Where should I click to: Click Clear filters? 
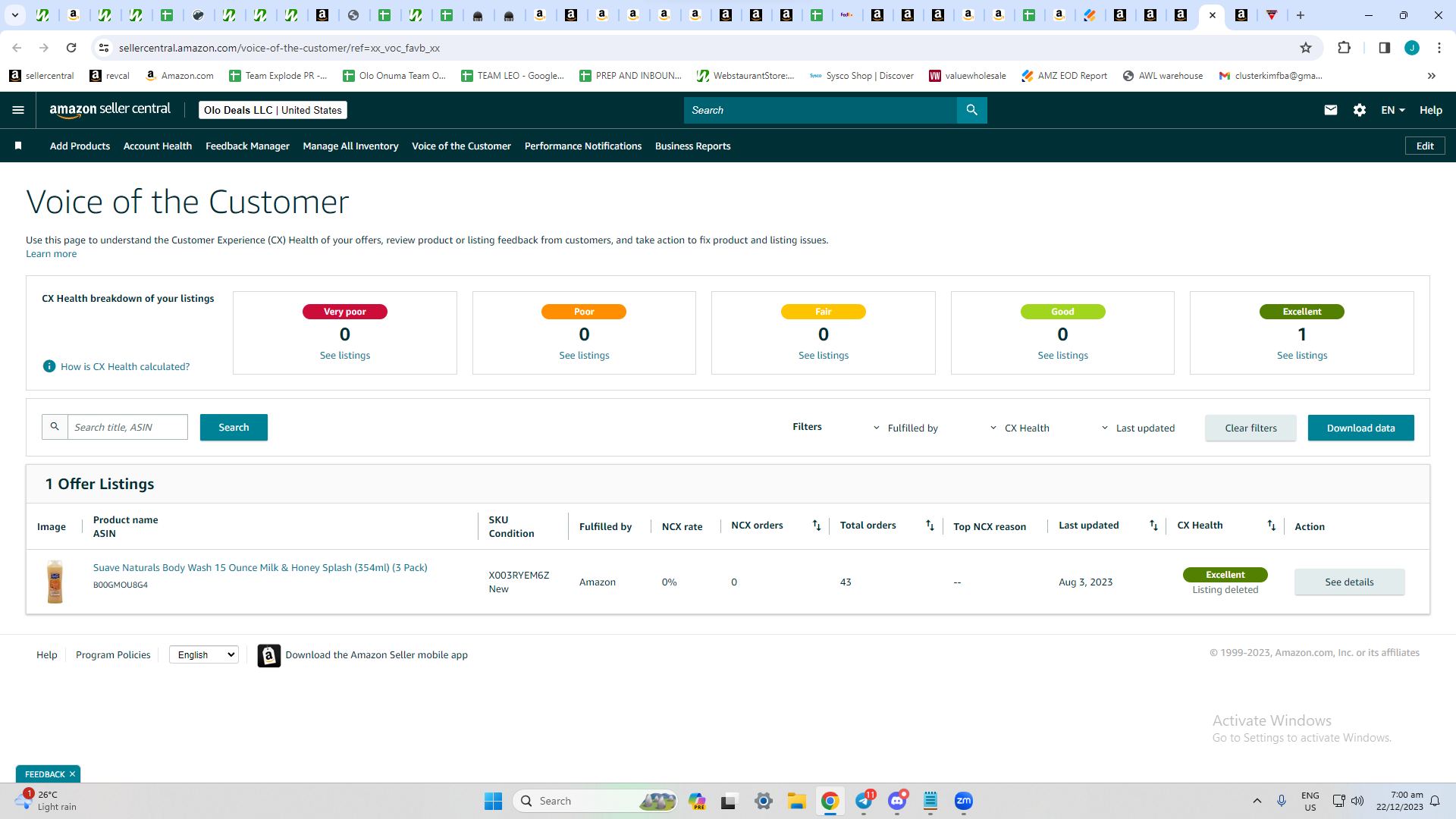1250,428
